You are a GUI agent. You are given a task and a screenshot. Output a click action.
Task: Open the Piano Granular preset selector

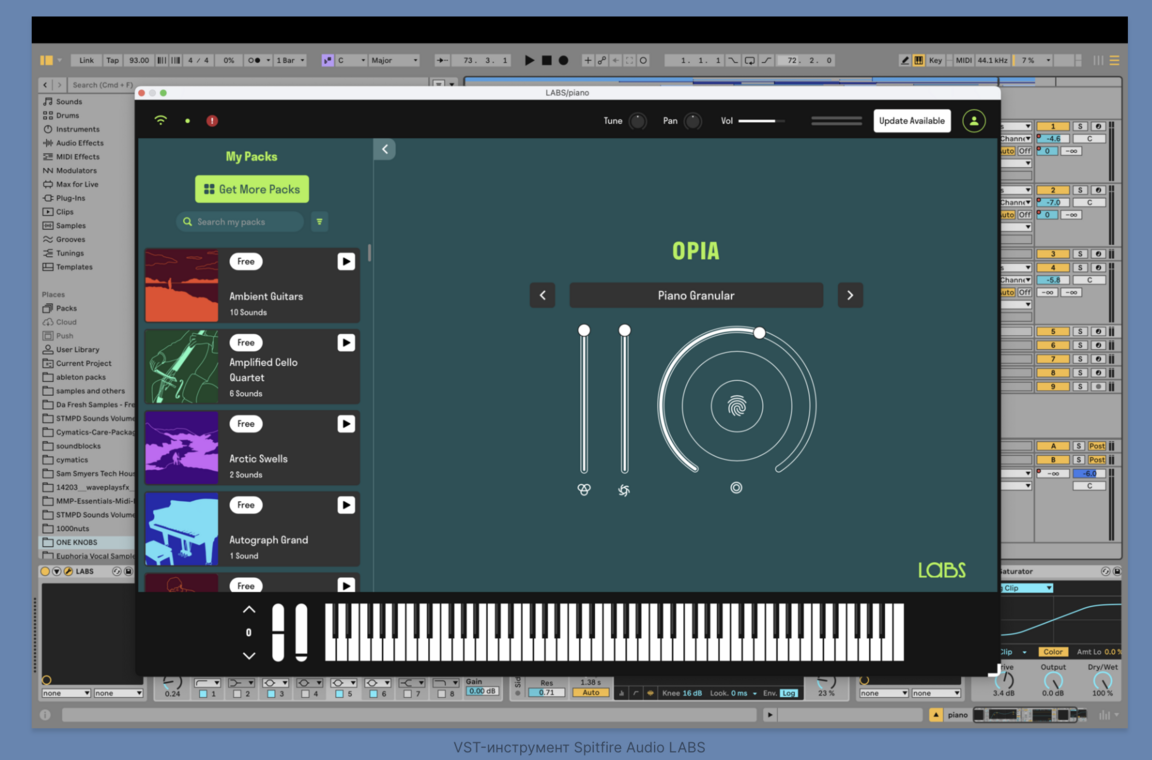tap(696, 295)
